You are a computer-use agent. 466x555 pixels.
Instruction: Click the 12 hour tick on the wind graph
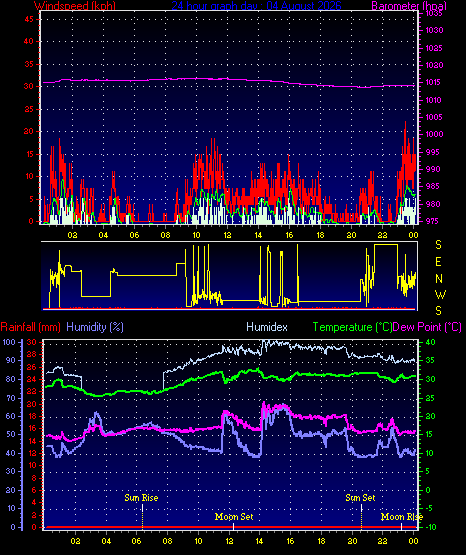pyautogui.click(x=227, y=235)
